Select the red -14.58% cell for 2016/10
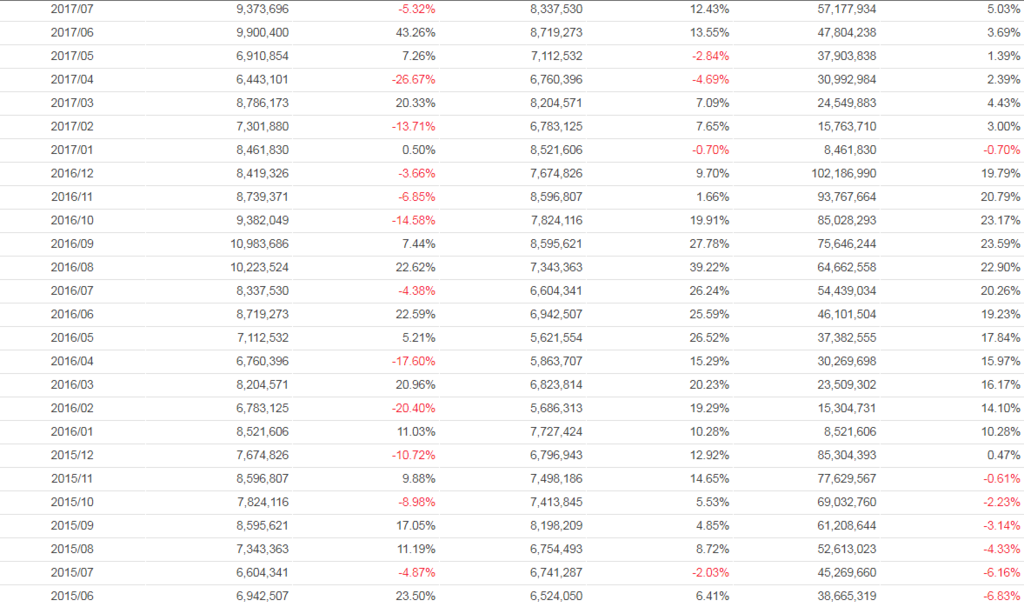 [412, 221]
